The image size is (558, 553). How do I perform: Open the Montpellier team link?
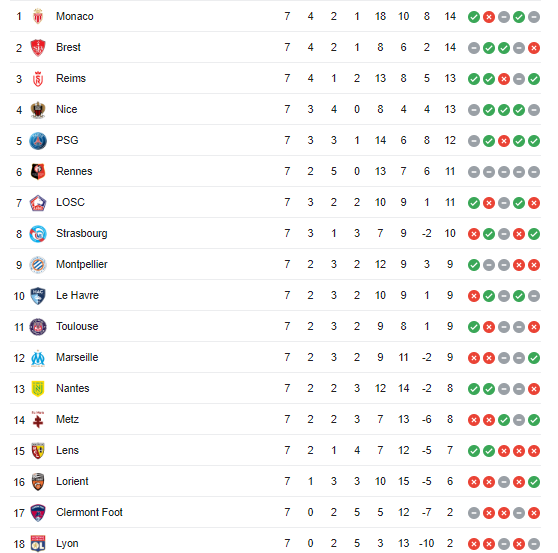pyautogui.click(x=82, y=264)
